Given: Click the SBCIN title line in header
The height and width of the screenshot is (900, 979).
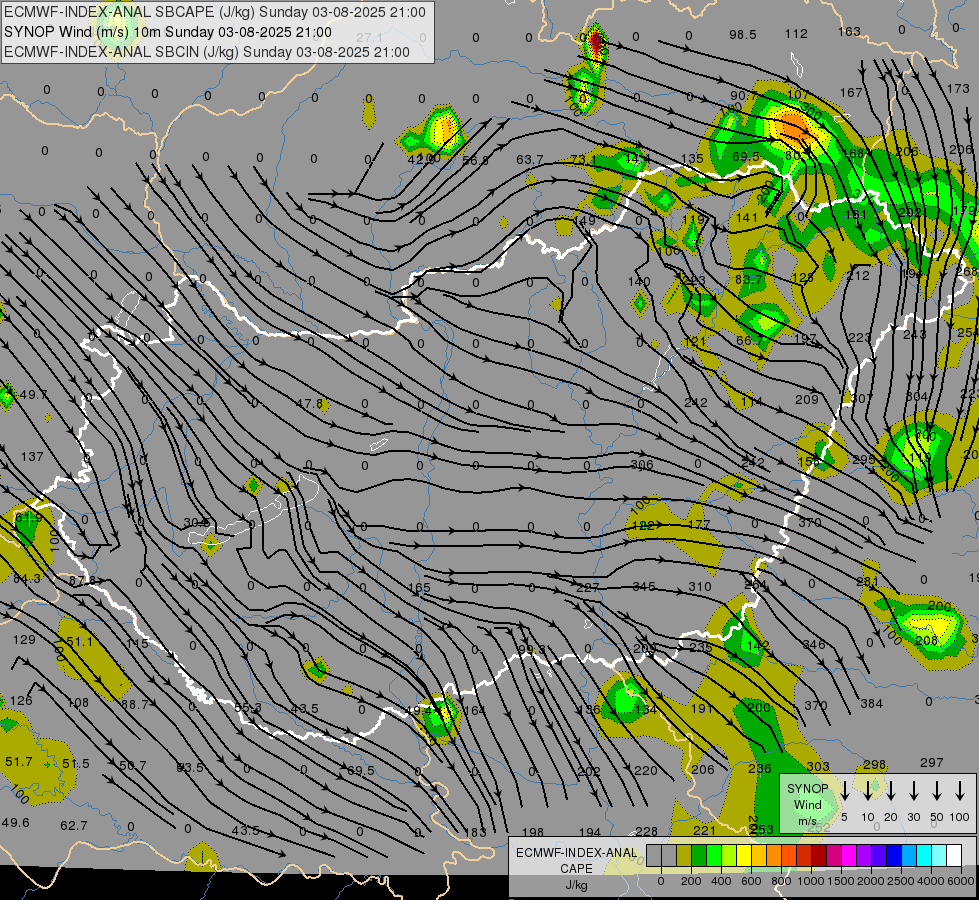Looking at the screenshot, I should click(207, 52).
